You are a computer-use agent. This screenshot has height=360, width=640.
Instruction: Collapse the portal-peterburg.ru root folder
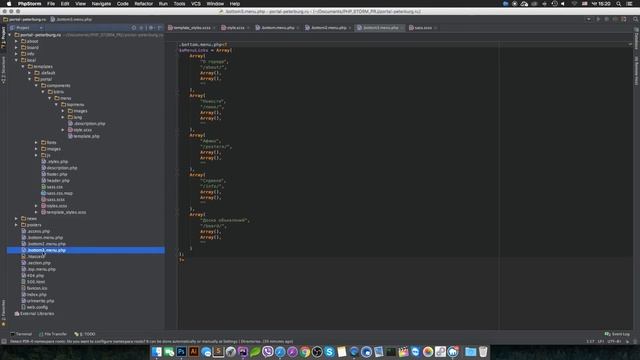tap(10, 35)
